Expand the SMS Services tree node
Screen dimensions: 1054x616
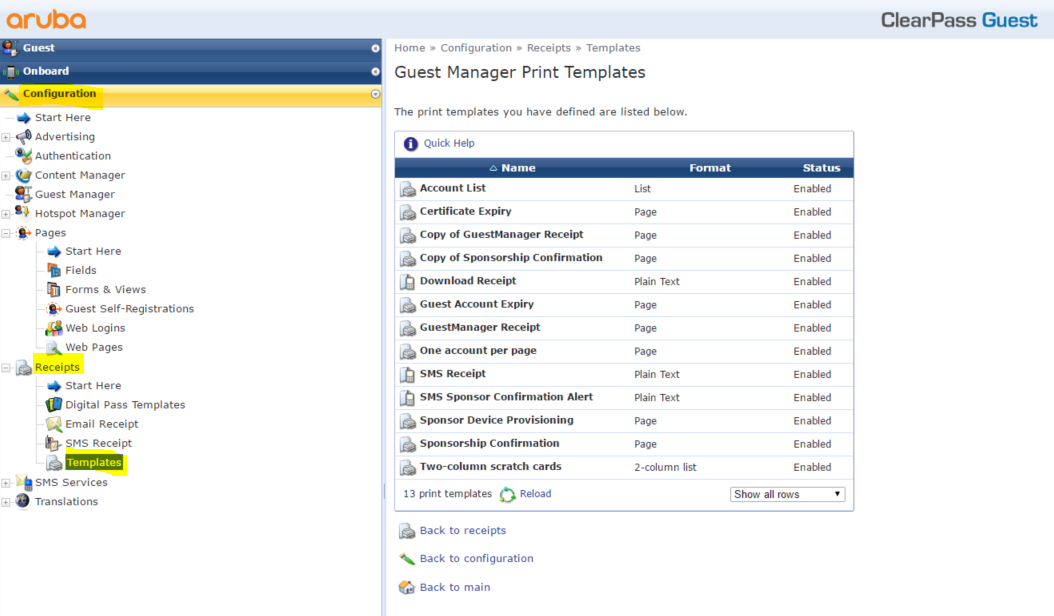pos(6,483)
